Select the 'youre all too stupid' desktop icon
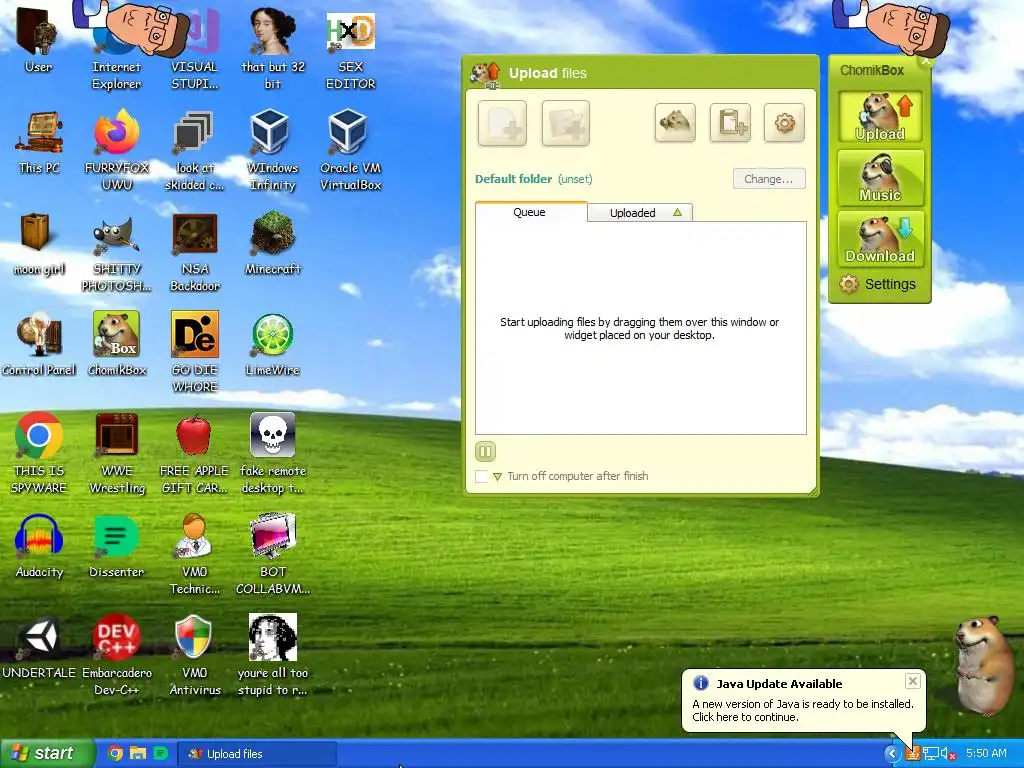Image resolution: width=1024 pixels, height=768 pixels. point(273,655)
